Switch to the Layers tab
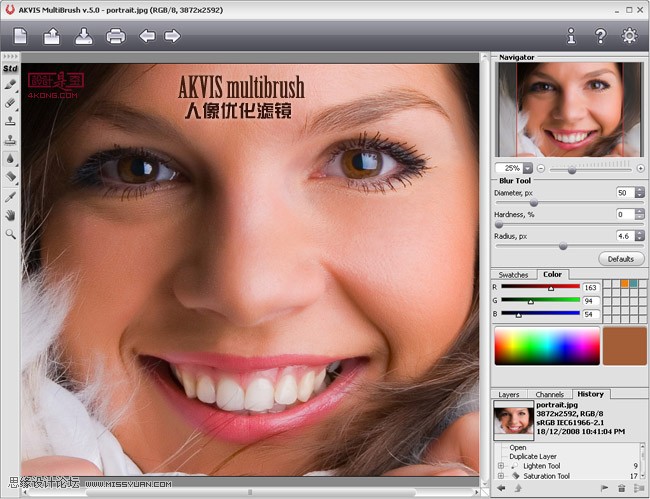The width and height of the screenshot is (650, 499). 509,395
